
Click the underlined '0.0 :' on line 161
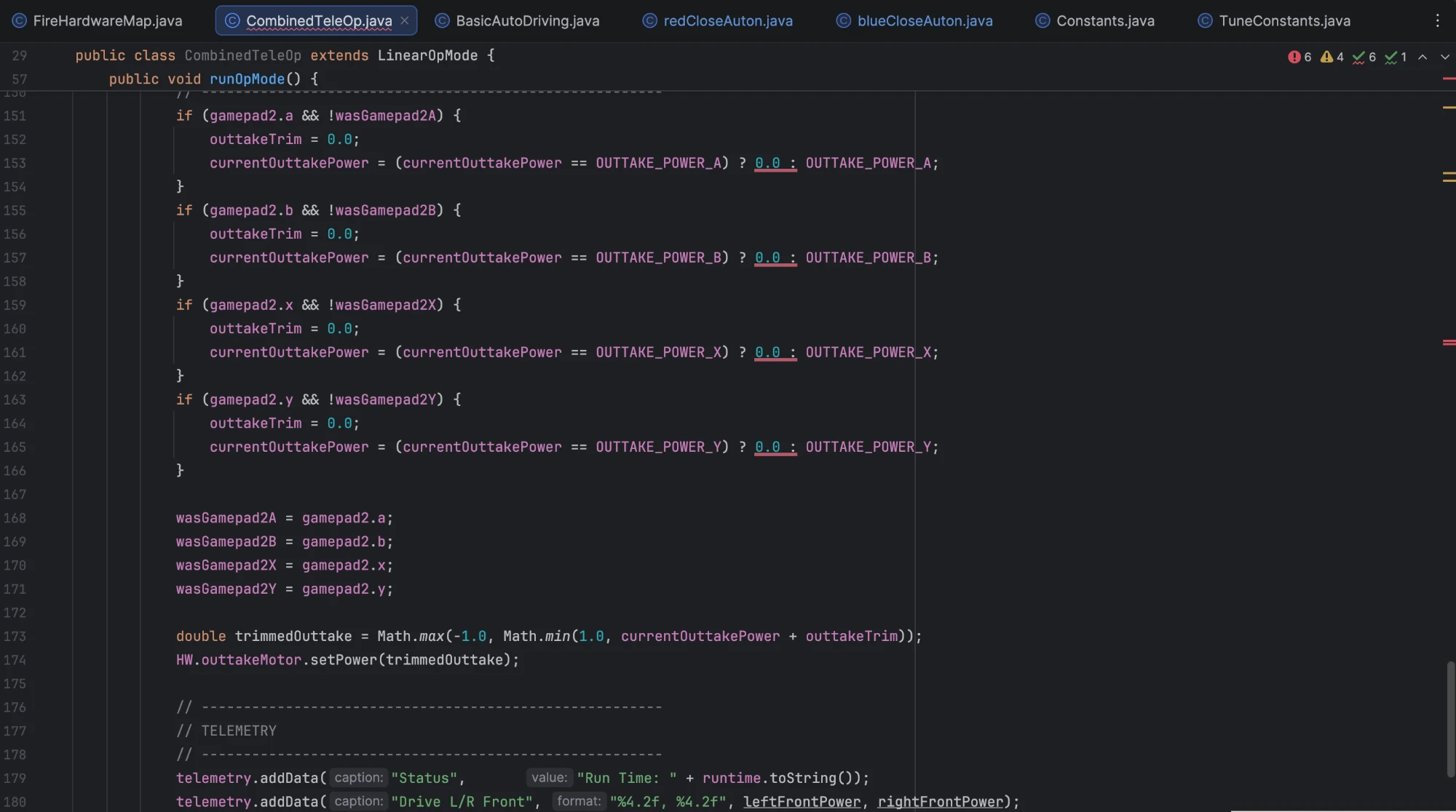pos(775,352)
